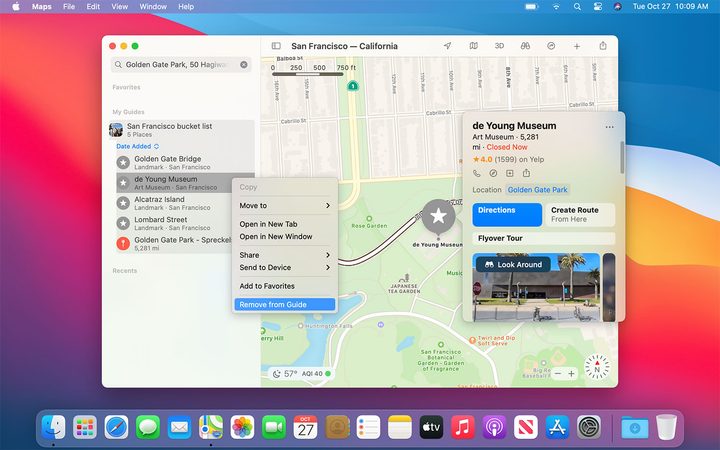Open Music from the Dock
This screenshot has height=450, width=720.
point(462,428)
